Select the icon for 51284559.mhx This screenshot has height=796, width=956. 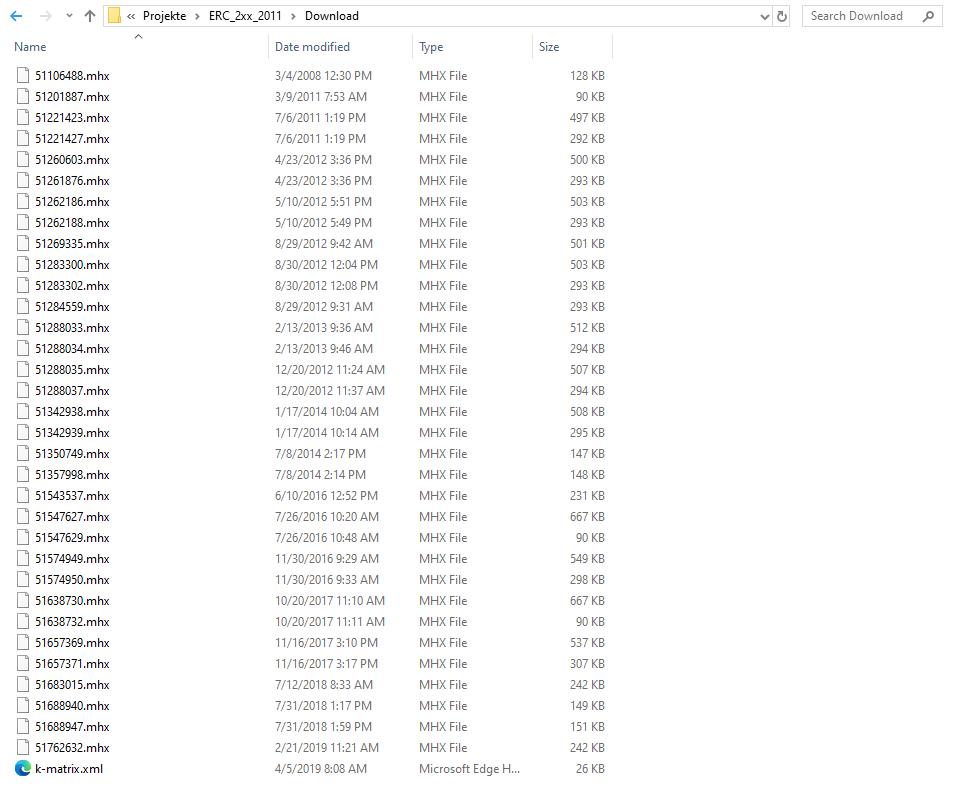coord(23,307)
